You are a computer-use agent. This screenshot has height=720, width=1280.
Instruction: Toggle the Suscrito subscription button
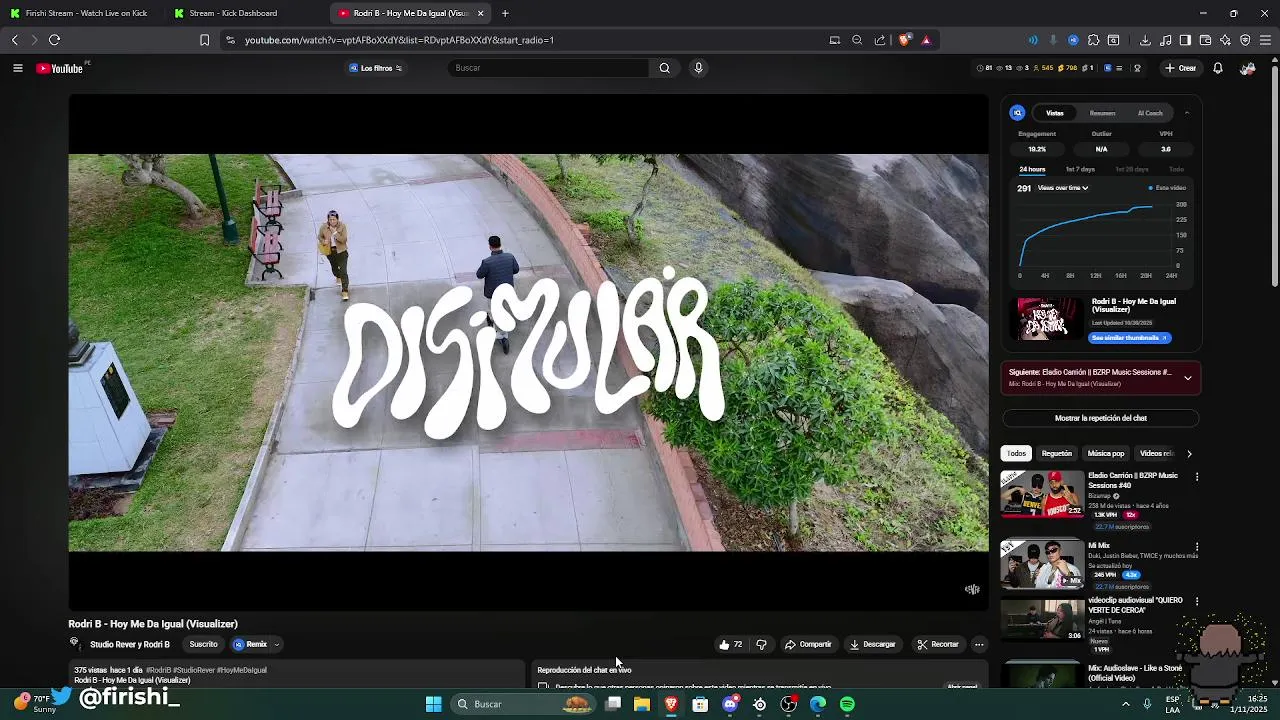203,644
